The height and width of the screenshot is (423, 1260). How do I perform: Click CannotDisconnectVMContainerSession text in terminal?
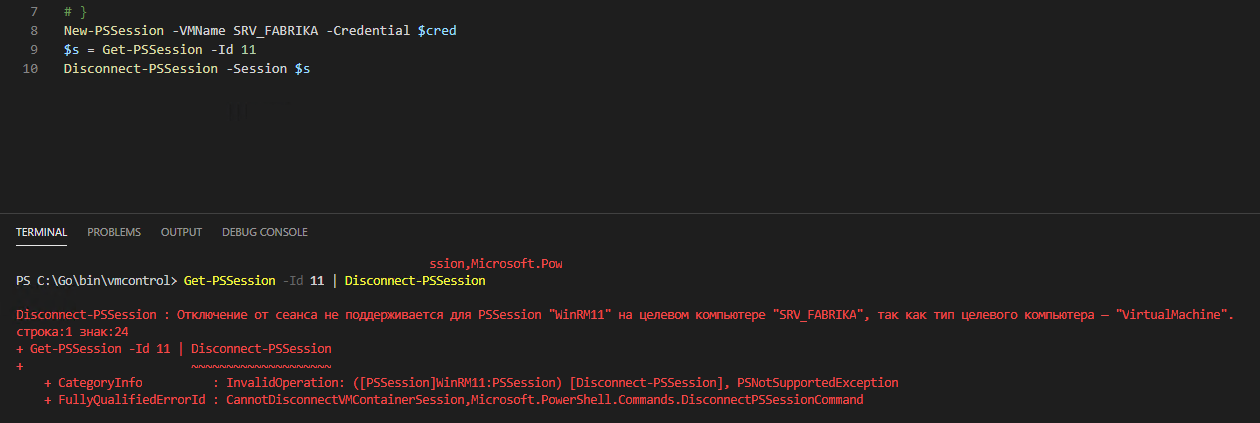tap(345, 400)
